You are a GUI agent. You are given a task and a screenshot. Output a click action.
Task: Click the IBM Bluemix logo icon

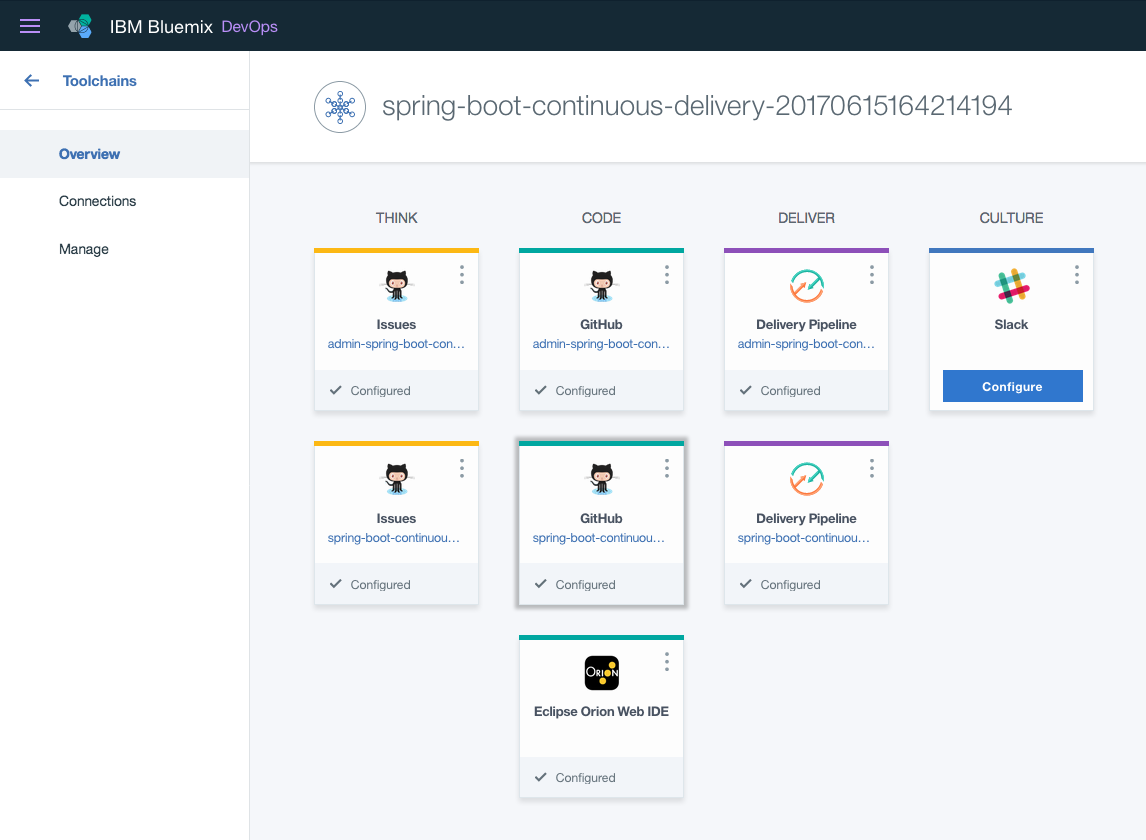pos(80,26)
